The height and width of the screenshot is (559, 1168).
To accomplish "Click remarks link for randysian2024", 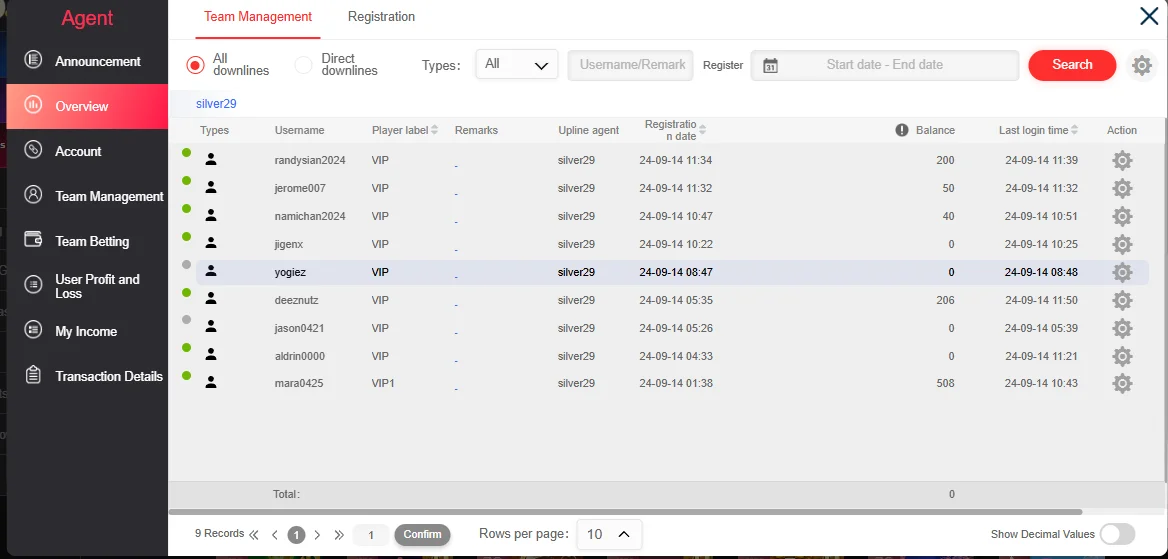I will [x=456, y=163].
